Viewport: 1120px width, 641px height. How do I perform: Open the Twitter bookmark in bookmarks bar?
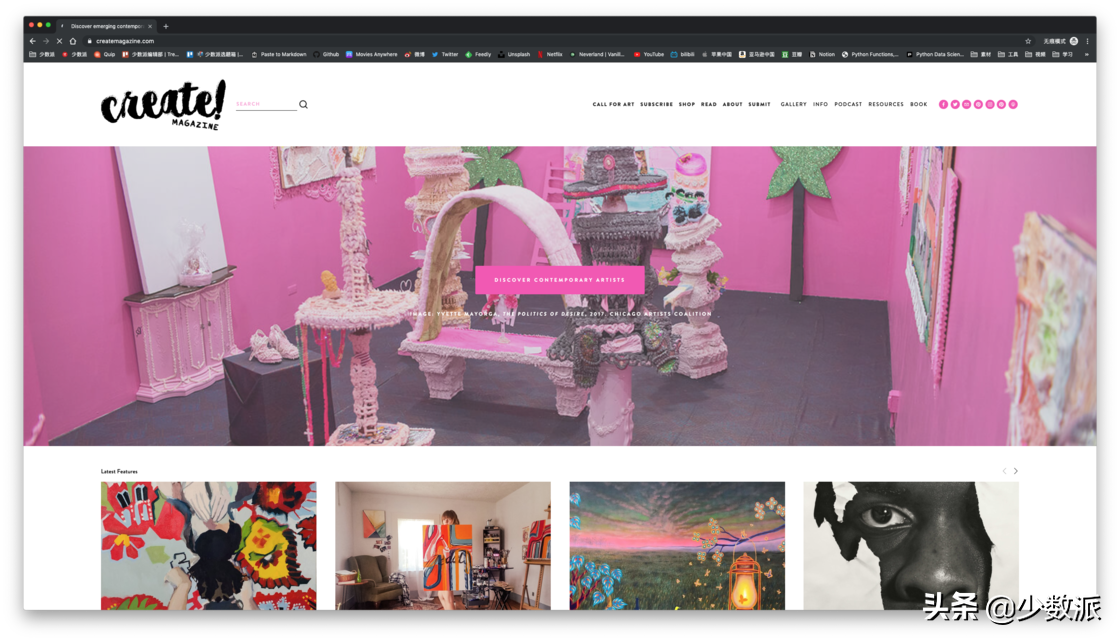(x=445, y=54)
